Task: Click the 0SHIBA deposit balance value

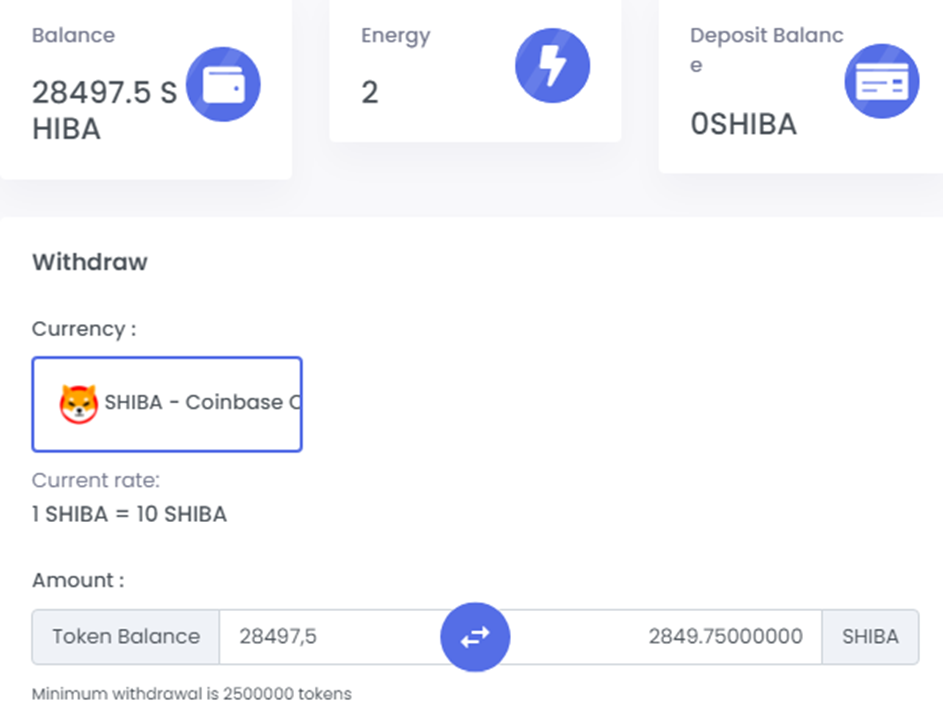Action: tap(743, 124)
